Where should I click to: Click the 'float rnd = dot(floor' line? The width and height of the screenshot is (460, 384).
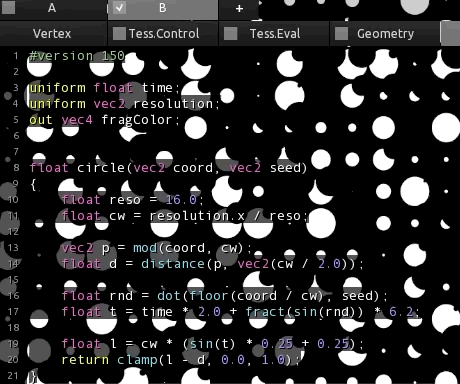(224, 296)
